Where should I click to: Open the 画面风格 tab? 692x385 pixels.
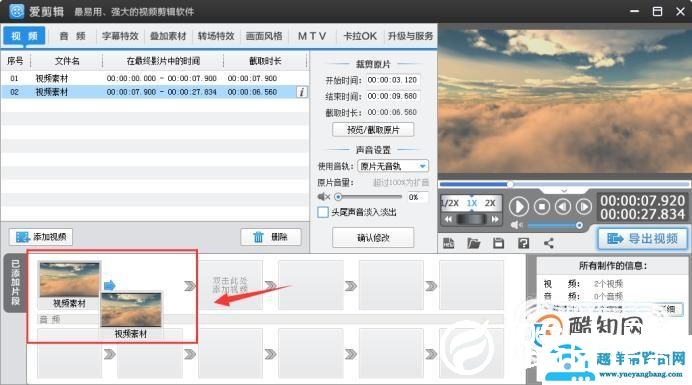[264, 36]
